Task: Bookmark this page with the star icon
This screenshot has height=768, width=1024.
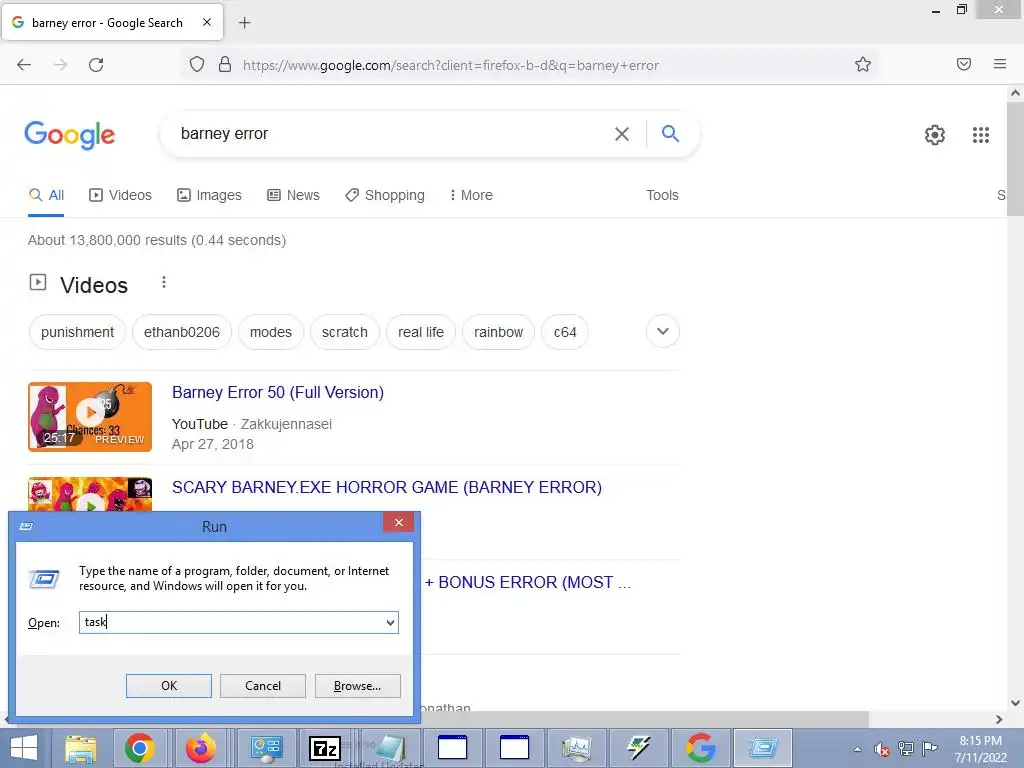Action: pos(863,64)
